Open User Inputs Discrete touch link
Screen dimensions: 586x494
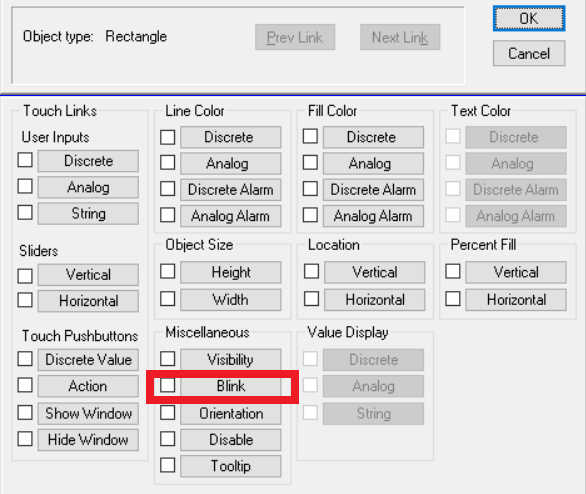point(88,161)
